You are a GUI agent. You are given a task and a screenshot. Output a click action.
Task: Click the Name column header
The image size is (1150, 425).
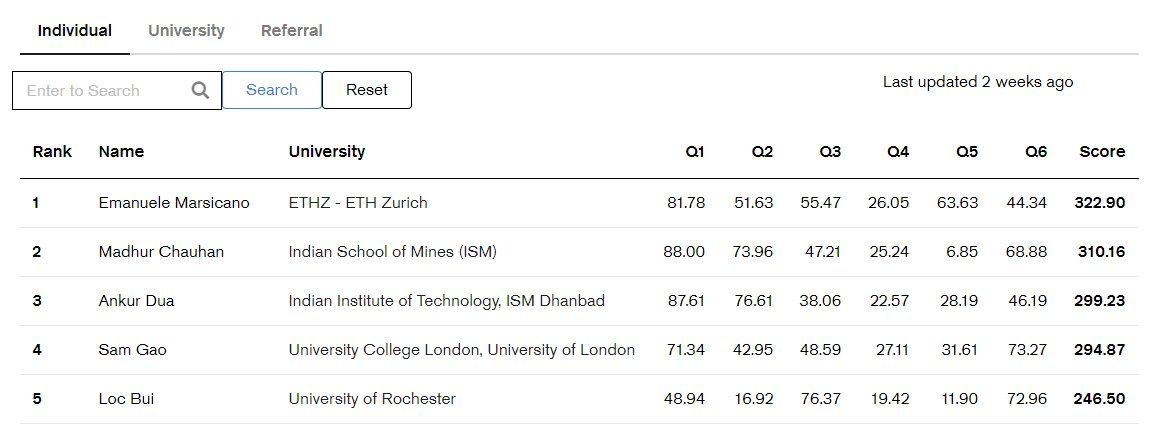121,152
